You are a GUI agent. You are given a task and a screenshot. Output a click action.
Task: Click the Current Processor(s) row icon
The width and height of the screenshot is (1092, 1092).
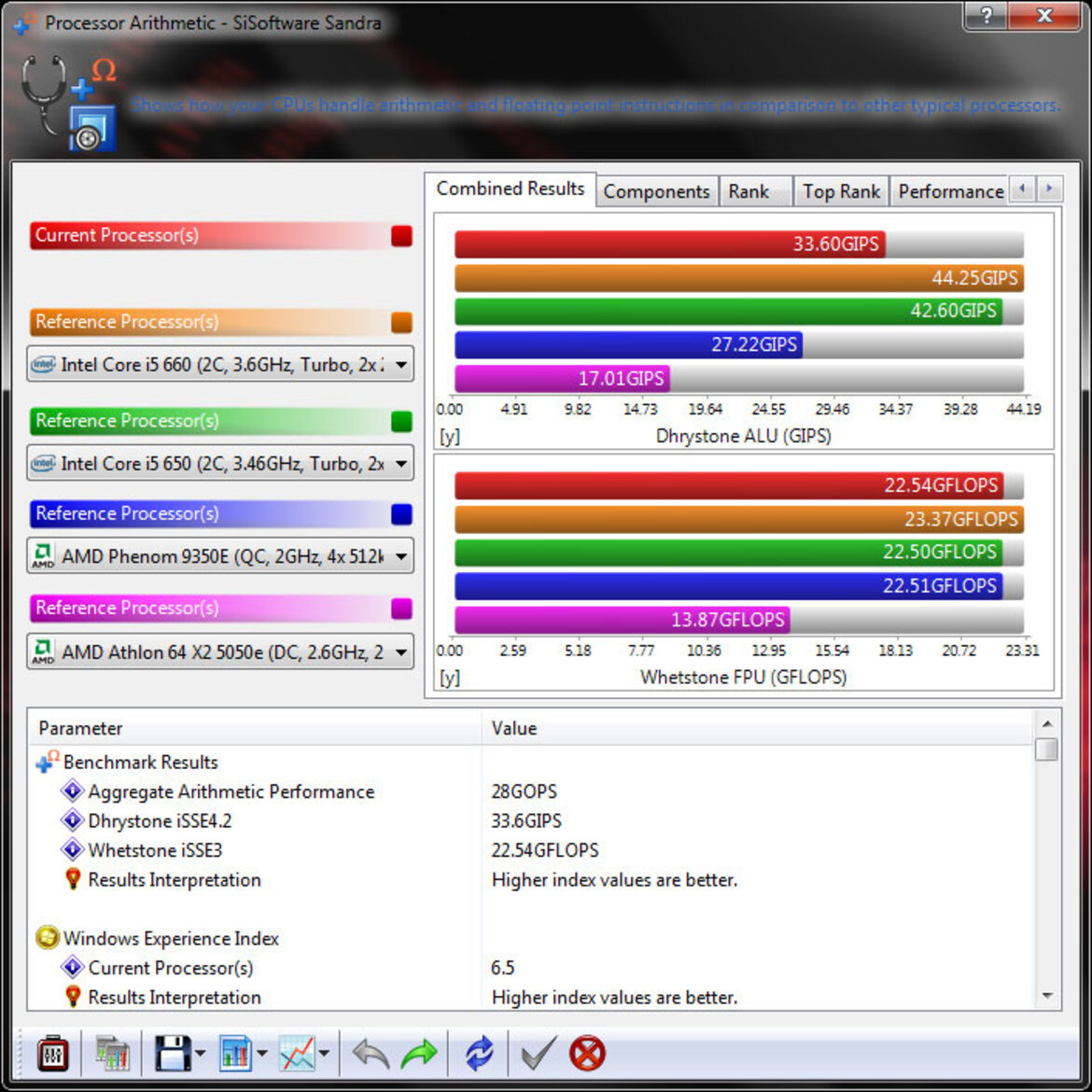[73, 967]
